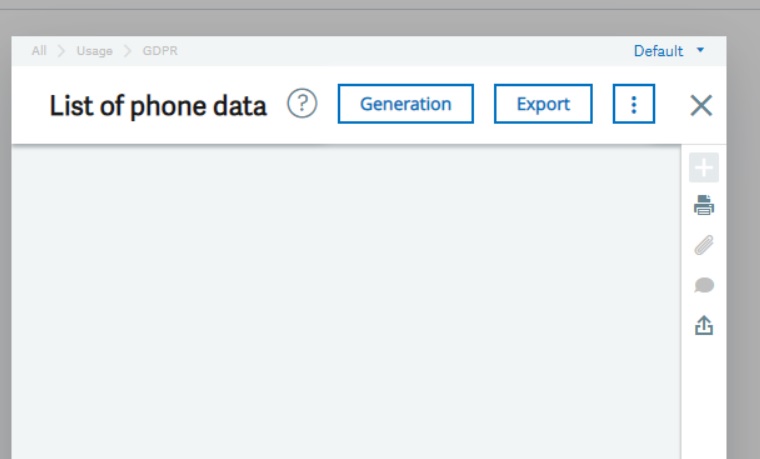Close the List of phone data panel
760x459 pixels.
point(701,105)
